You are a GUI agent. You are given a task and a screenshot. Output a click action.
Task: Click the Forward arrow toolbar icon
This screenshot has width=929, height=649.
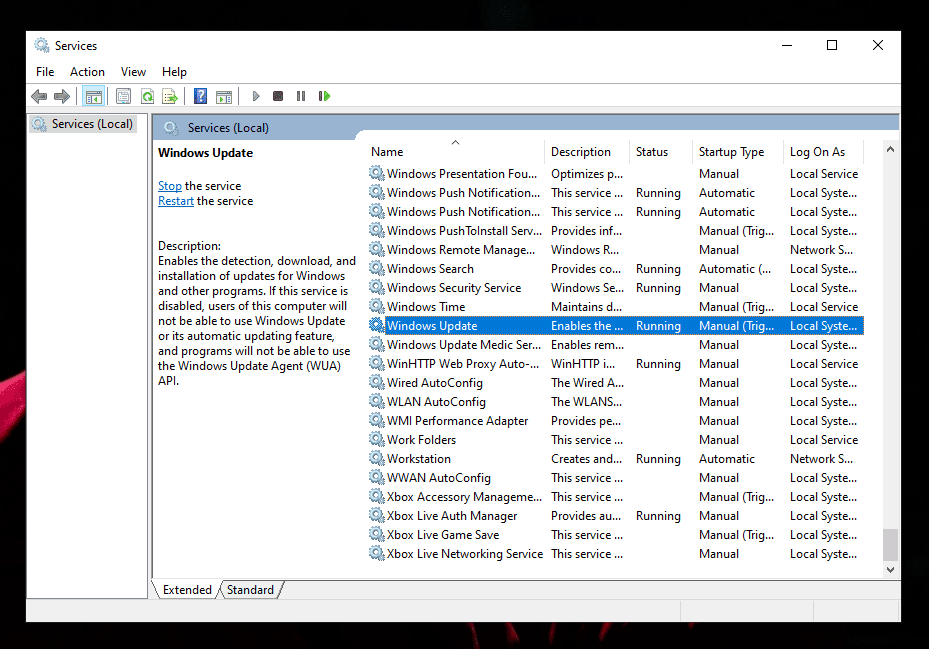point(62,96)
